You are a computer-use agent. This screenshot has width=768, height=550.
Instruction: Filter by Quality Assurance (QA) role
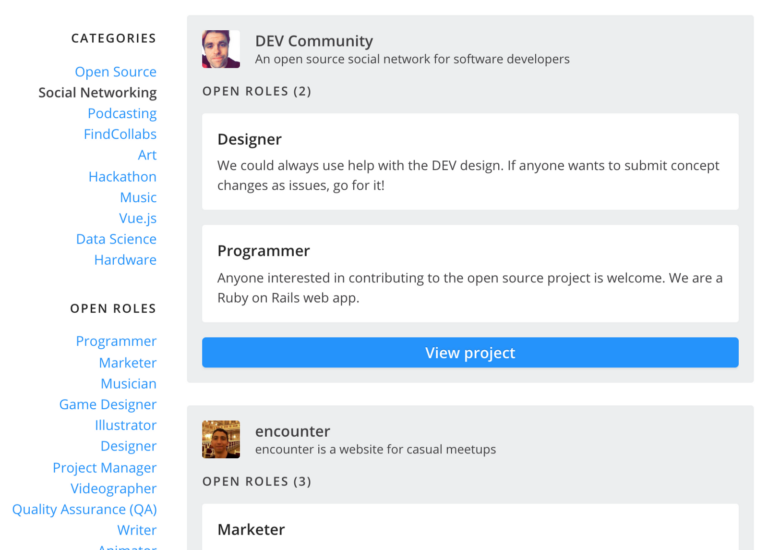84,509
